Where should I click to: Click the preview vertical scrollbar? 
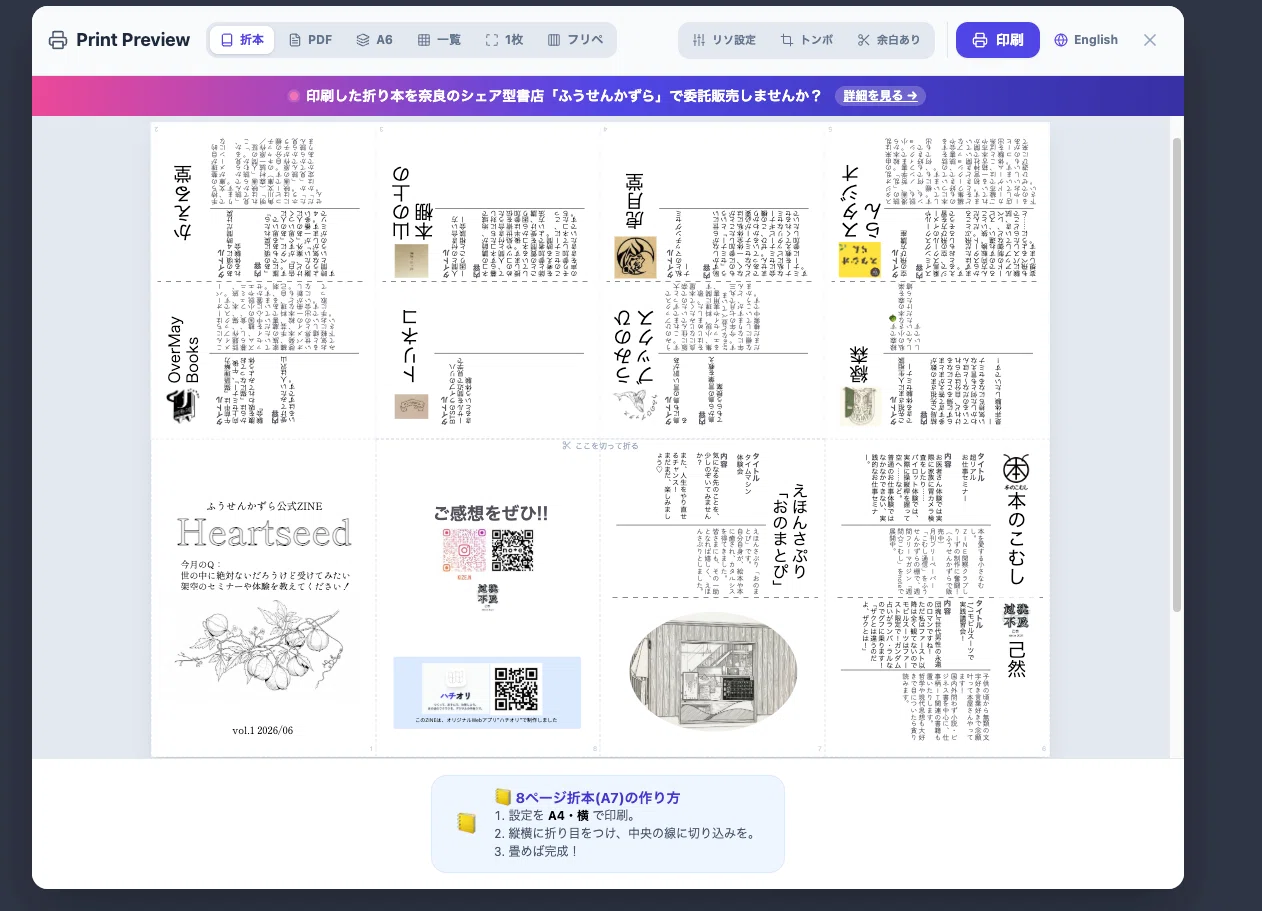click(x=1177, y=375)
